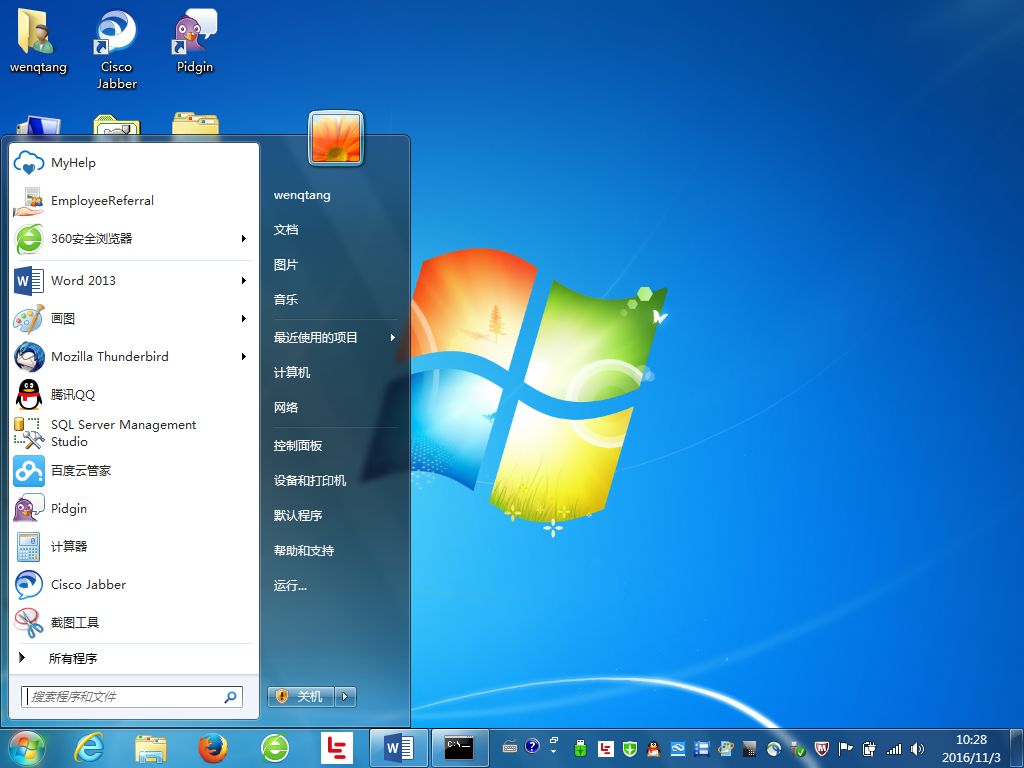Open 帮助和支持 from the Start menu
This screenshot has width=1024, height=768.
click(x=304, y=551)
